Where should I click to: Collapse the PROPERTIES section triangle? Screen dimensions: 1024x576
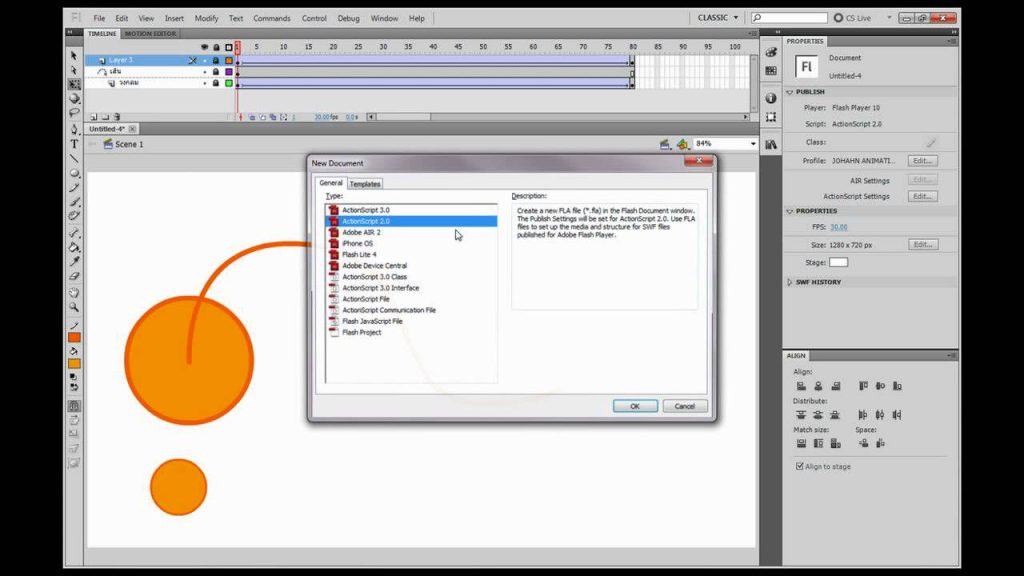(790, 212)
